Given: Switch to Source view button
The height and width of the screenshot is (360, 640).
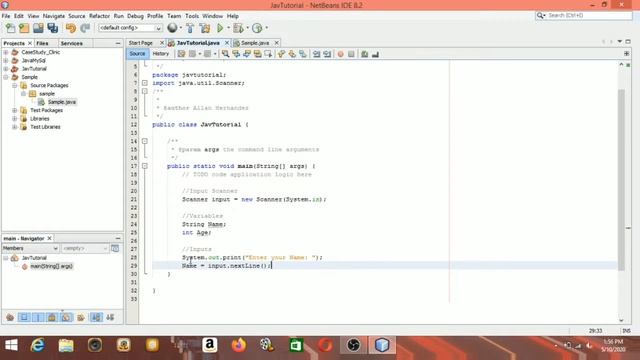Looking at the screenshot, I should pyautogui.click(x=137, y=53).
